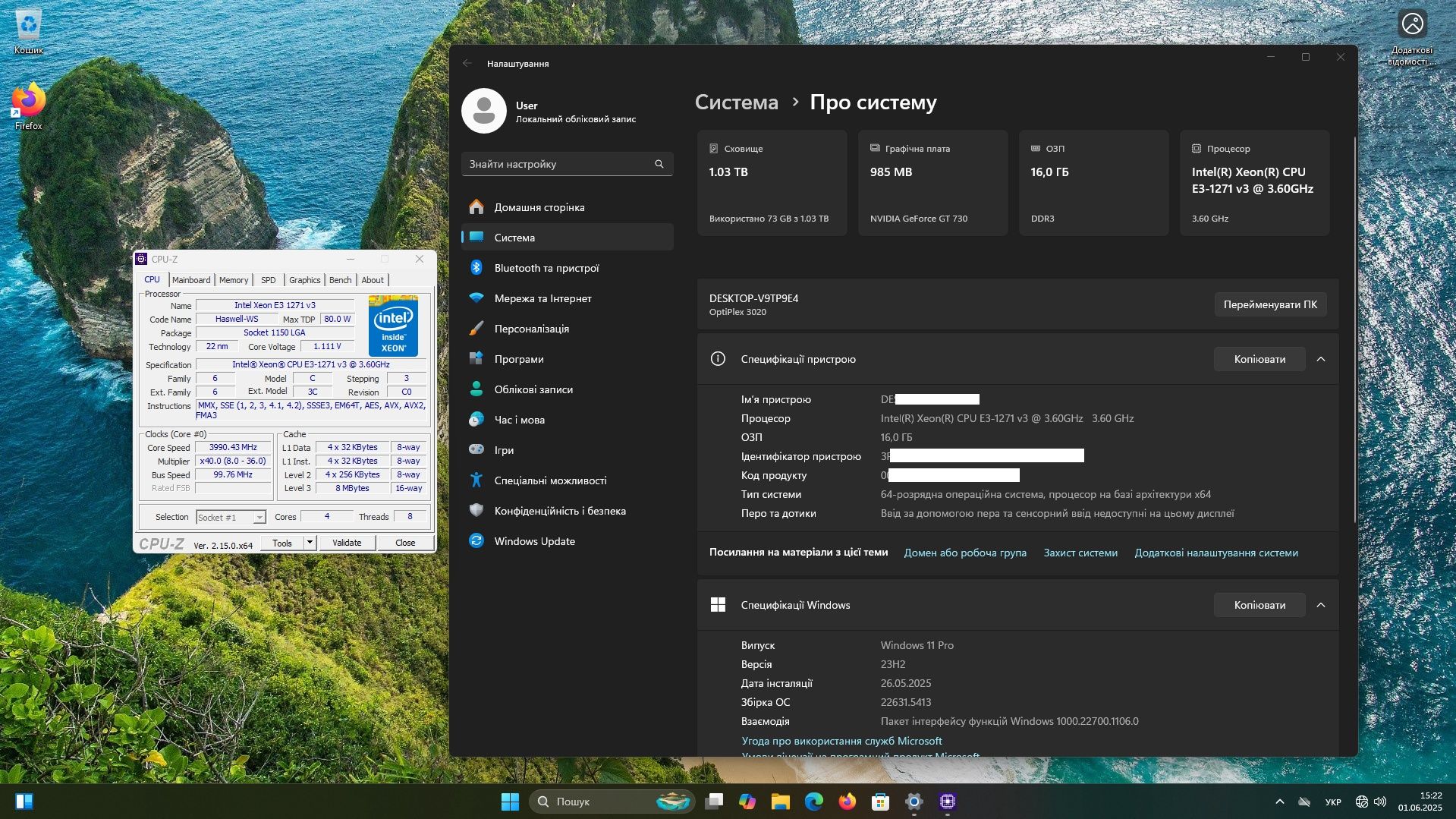Launch Copilot from taskbar
Viewport: 1456px width, 819px height.
coord(747,802)
